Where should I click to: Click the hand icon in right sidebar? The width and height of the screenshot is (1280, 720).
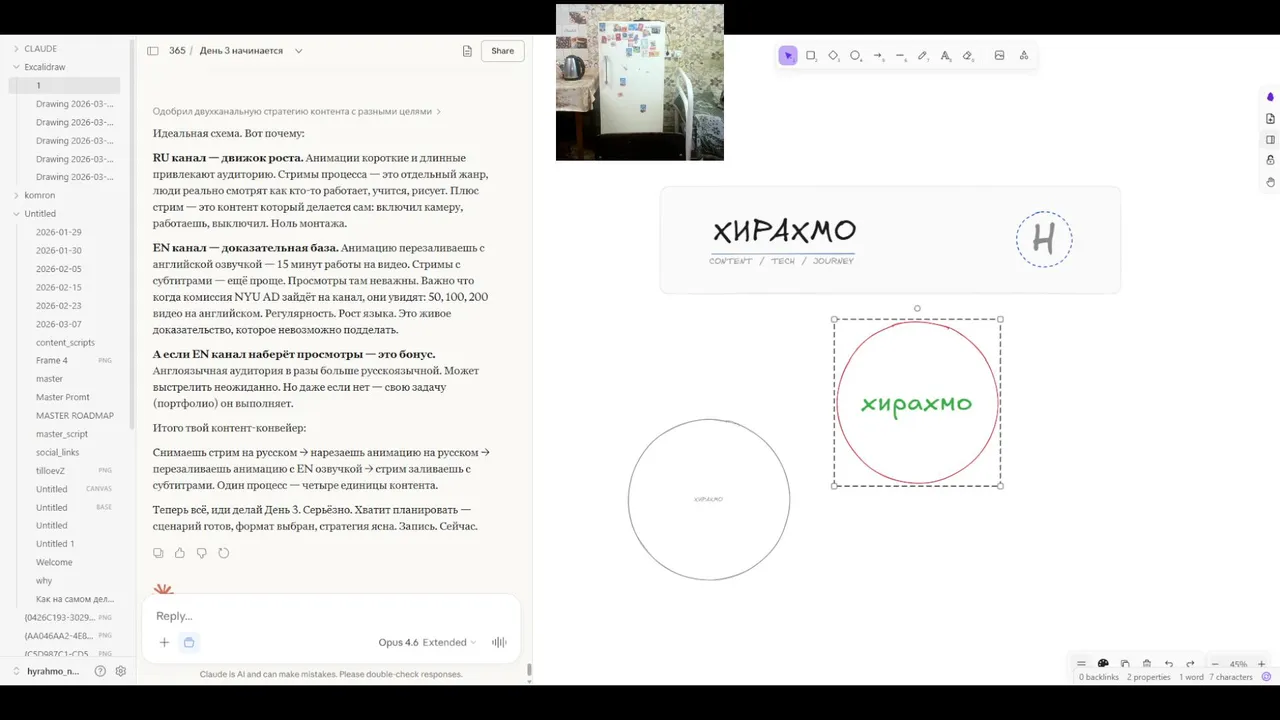pos(1270,182)
